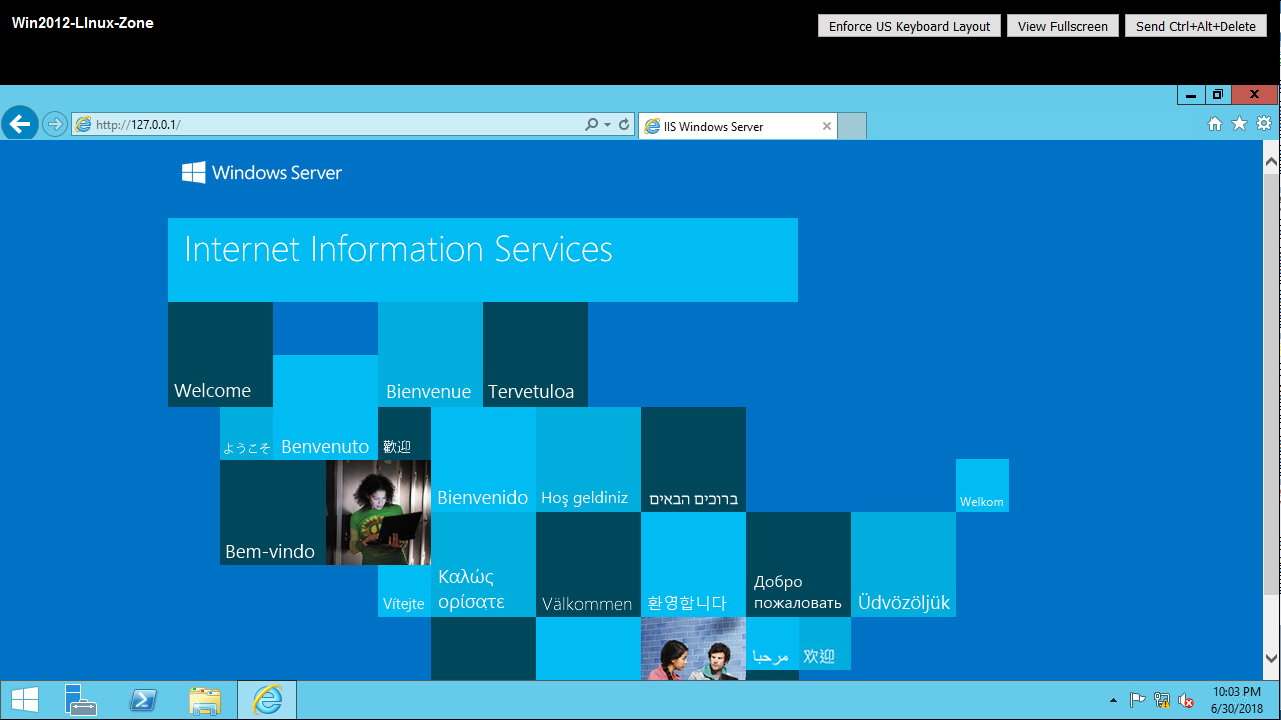Image resolution: width=1281 pixels, height=720 pixels.
Task: Open the Home page icon
Action: pyautogui.click(x=1215, y=124)
